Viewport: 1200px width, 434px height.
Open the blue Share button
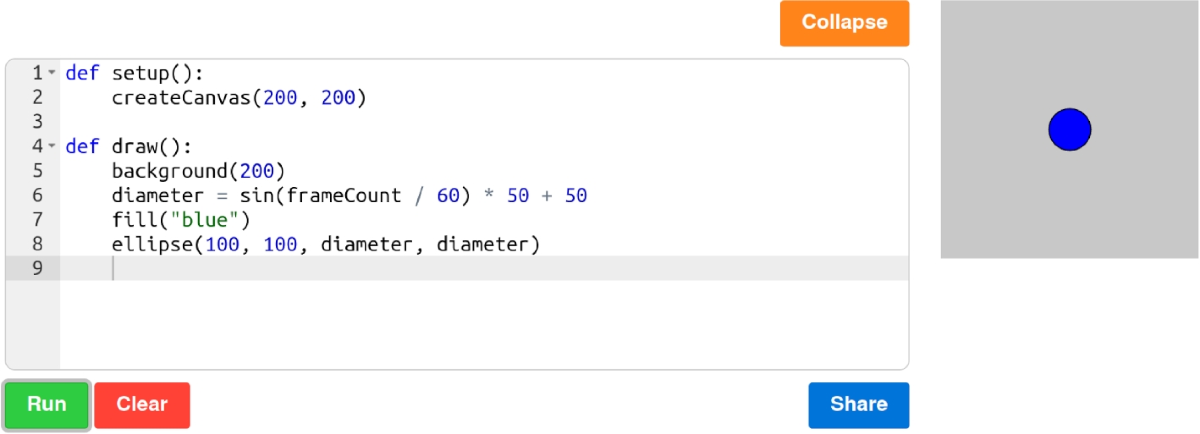click(859, 405)
